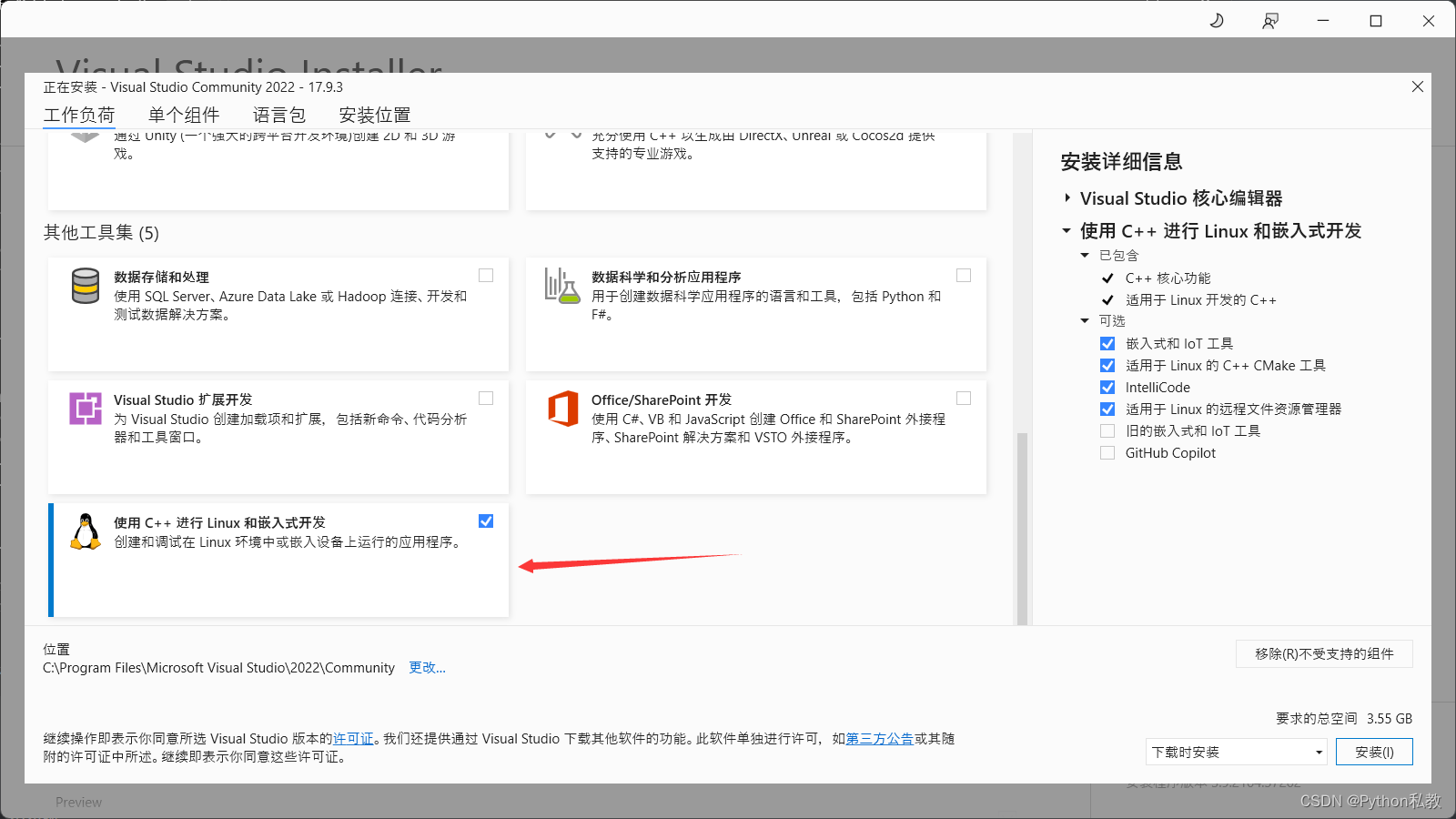The width and height of the screenshot is (1456, 819).
Task: Open the feedback icon in title bar
Action: click(x=1270, y=20)
